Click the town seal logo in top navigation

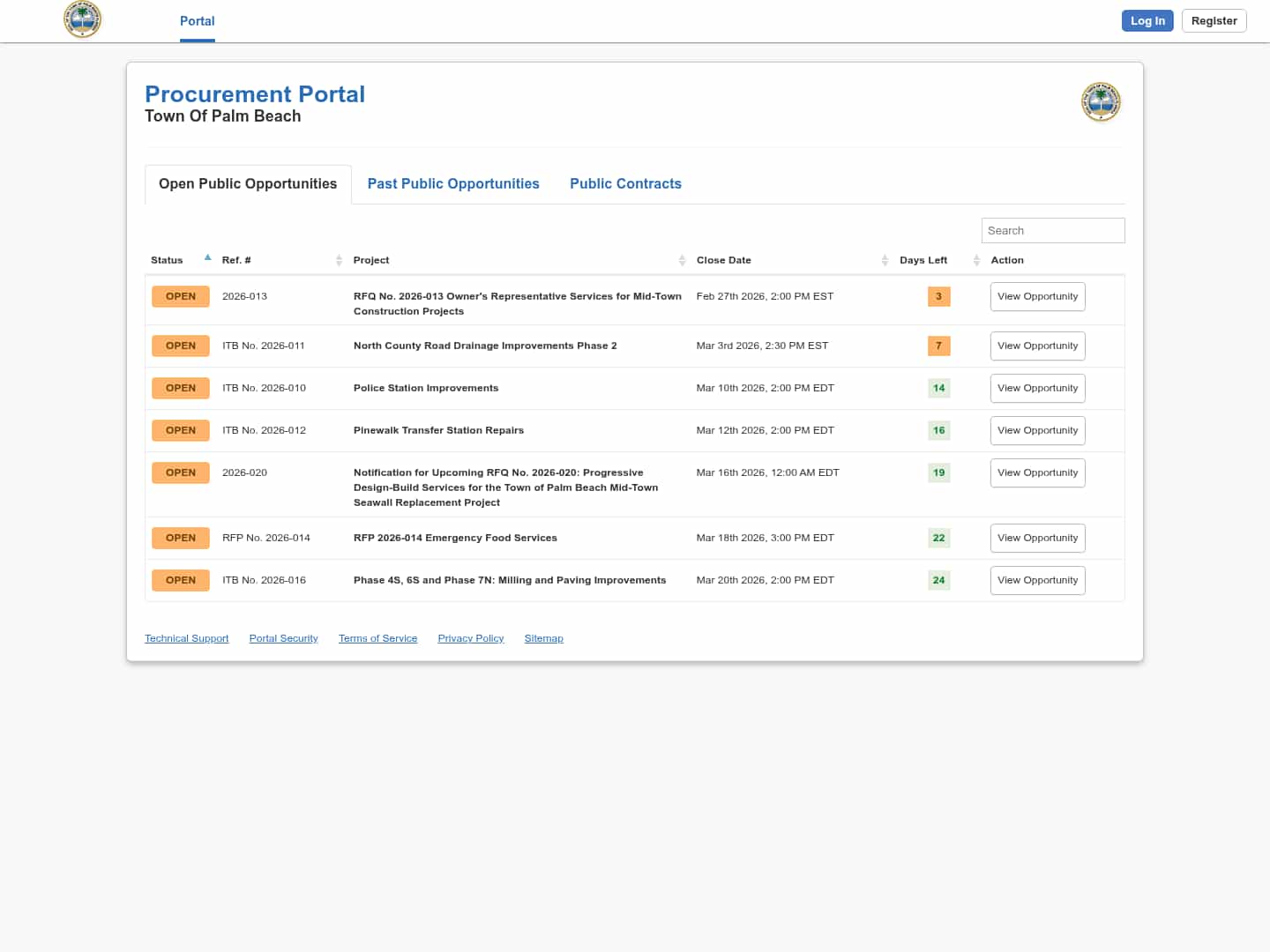coord(83,19)
